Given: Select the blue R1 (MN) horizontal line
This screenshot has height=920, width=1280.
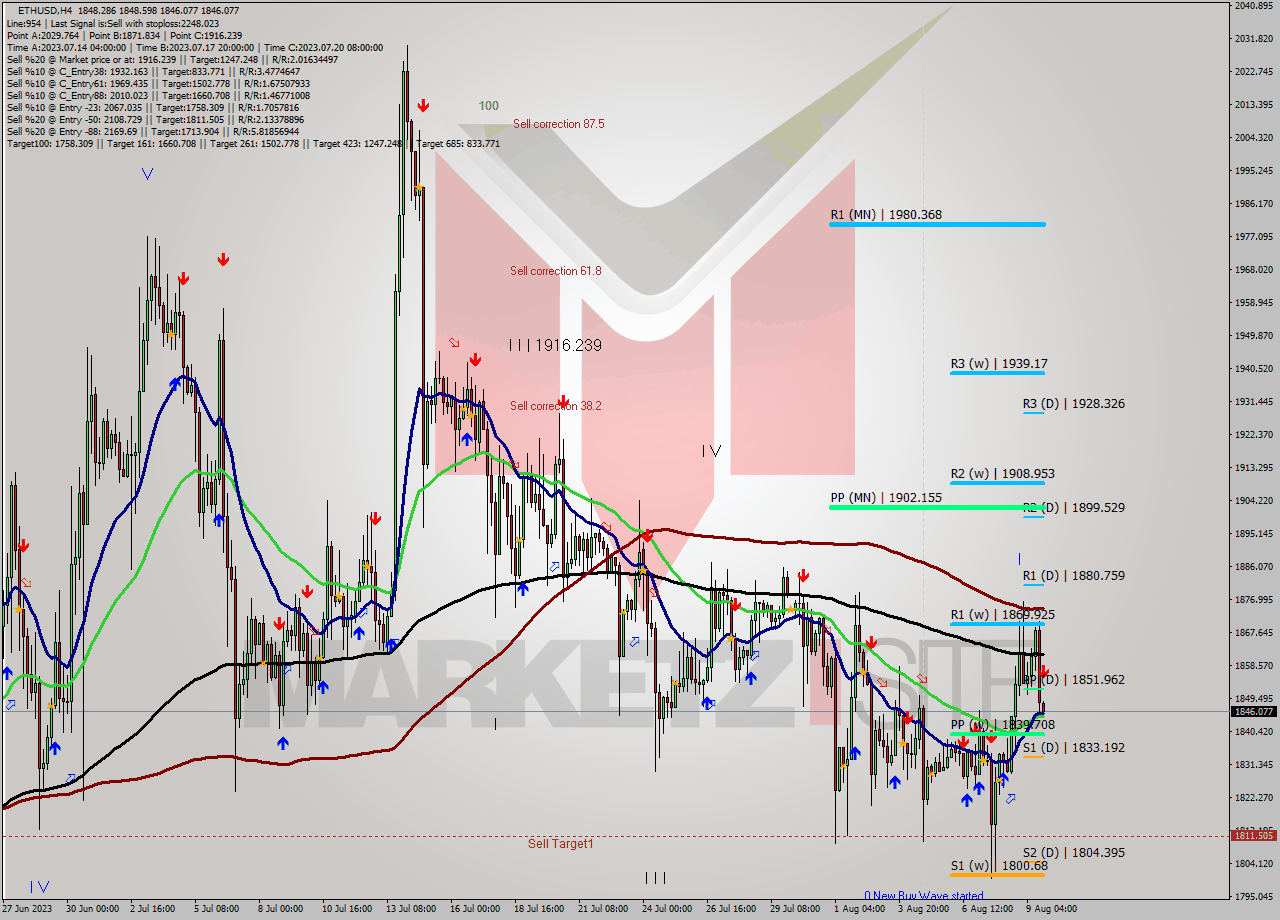Looking at the screenshot, I should (937, 224).
